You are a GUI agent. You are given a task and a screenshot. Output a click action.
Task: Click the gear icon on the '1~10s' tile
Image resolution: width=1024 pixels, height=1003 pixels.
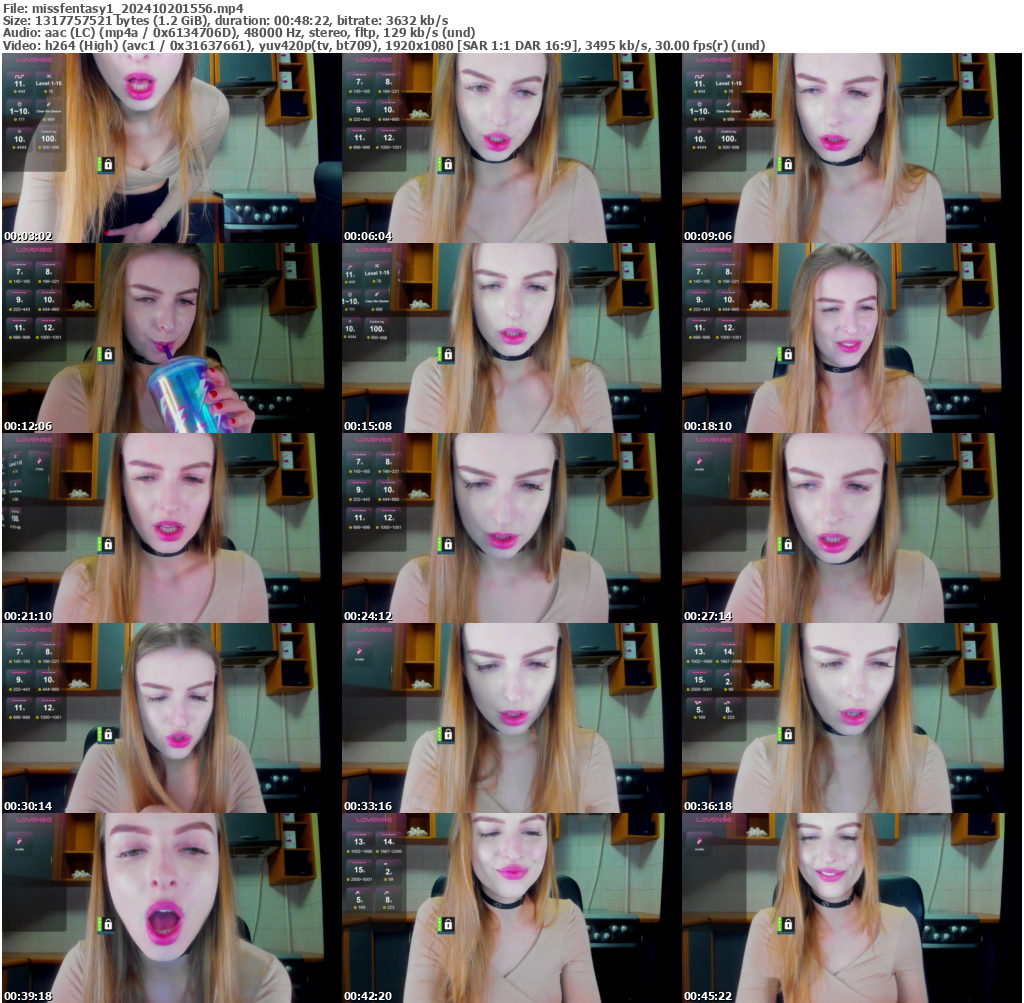click(20, 103)
